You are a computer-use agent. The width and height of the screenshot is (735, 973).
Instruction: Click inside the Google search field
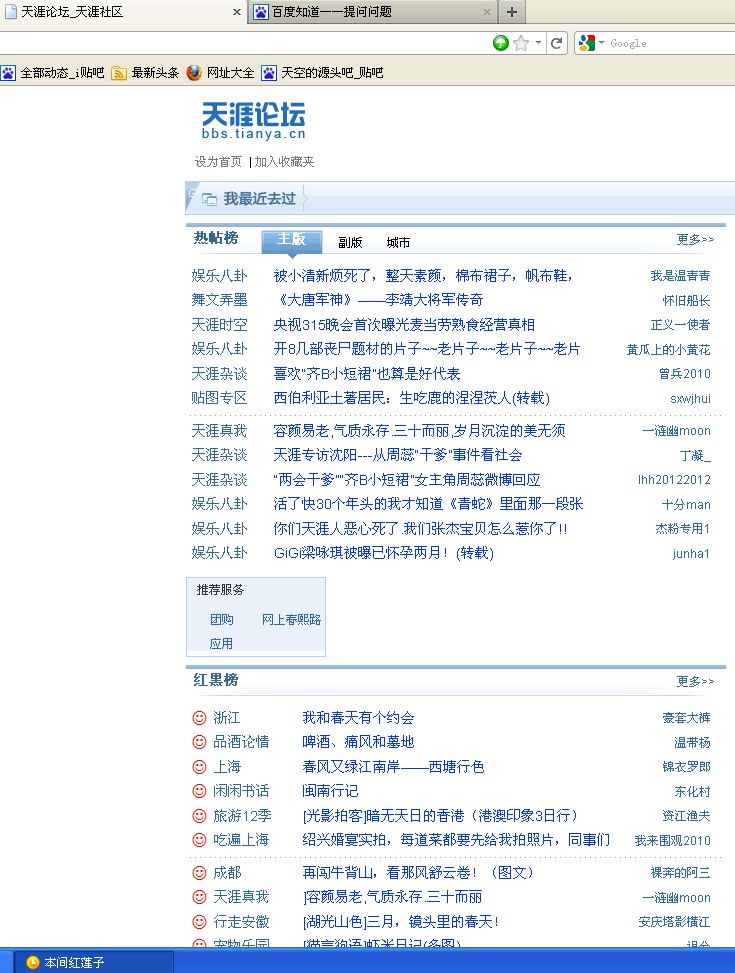click(665, 43)
